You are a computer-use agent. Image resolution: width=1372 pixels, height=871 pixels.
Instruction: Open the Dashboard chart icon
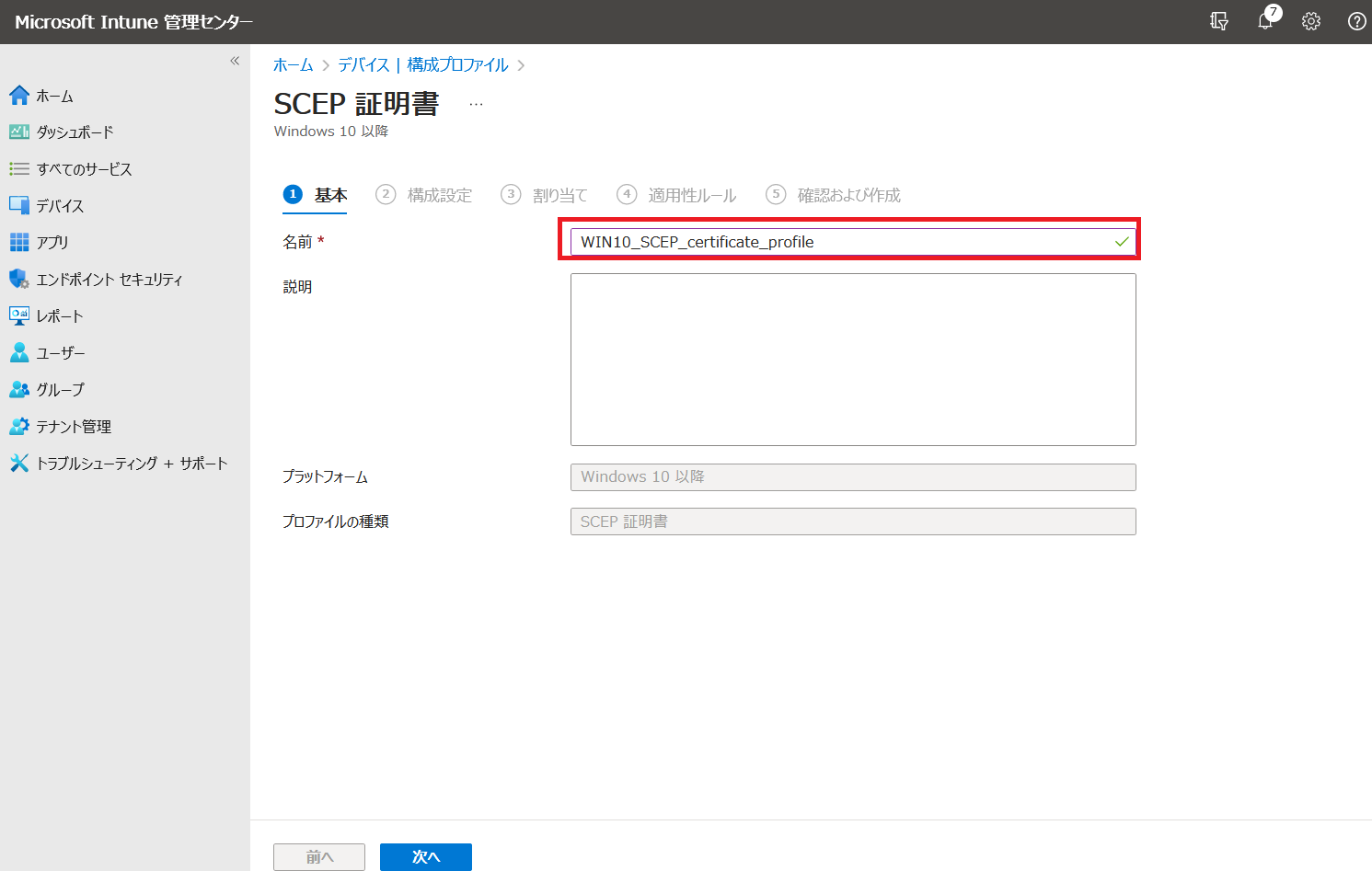tap(19, 132)
